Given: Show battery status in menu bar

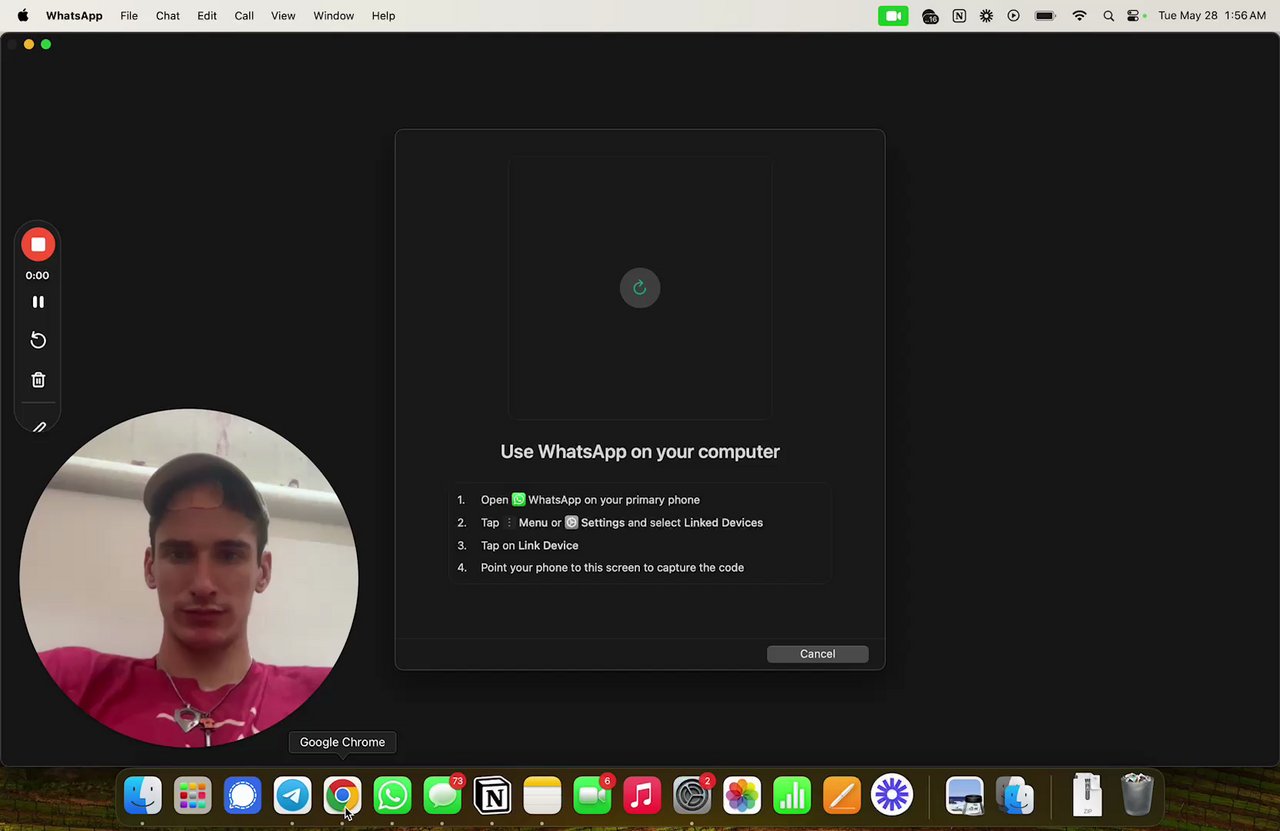Looking at the screenshot, I should pyautogui.click(x=1046, y=16).
